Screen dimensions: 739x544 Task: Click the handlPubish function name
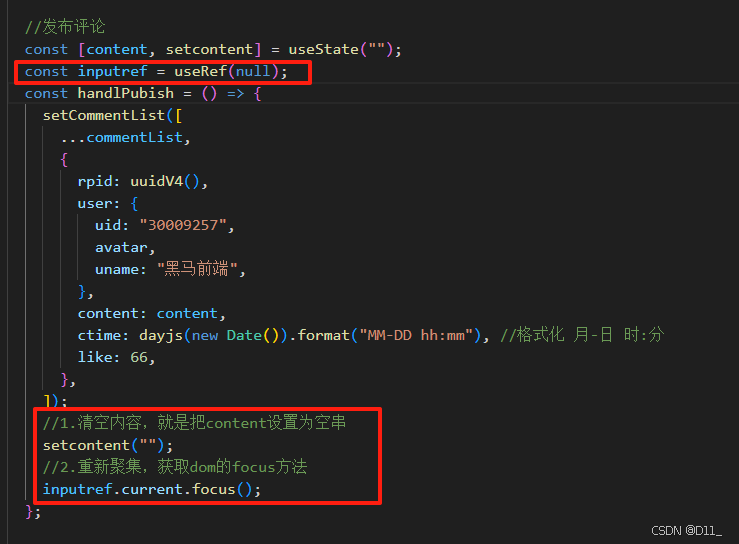click(125, 93)
